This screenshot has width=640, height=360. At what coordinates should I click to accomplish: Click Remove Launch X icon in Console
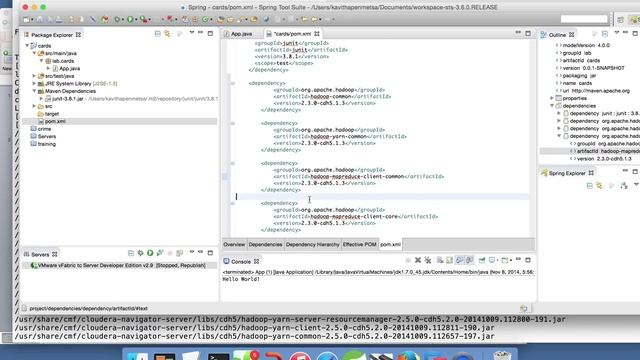(x=418, y=260)
